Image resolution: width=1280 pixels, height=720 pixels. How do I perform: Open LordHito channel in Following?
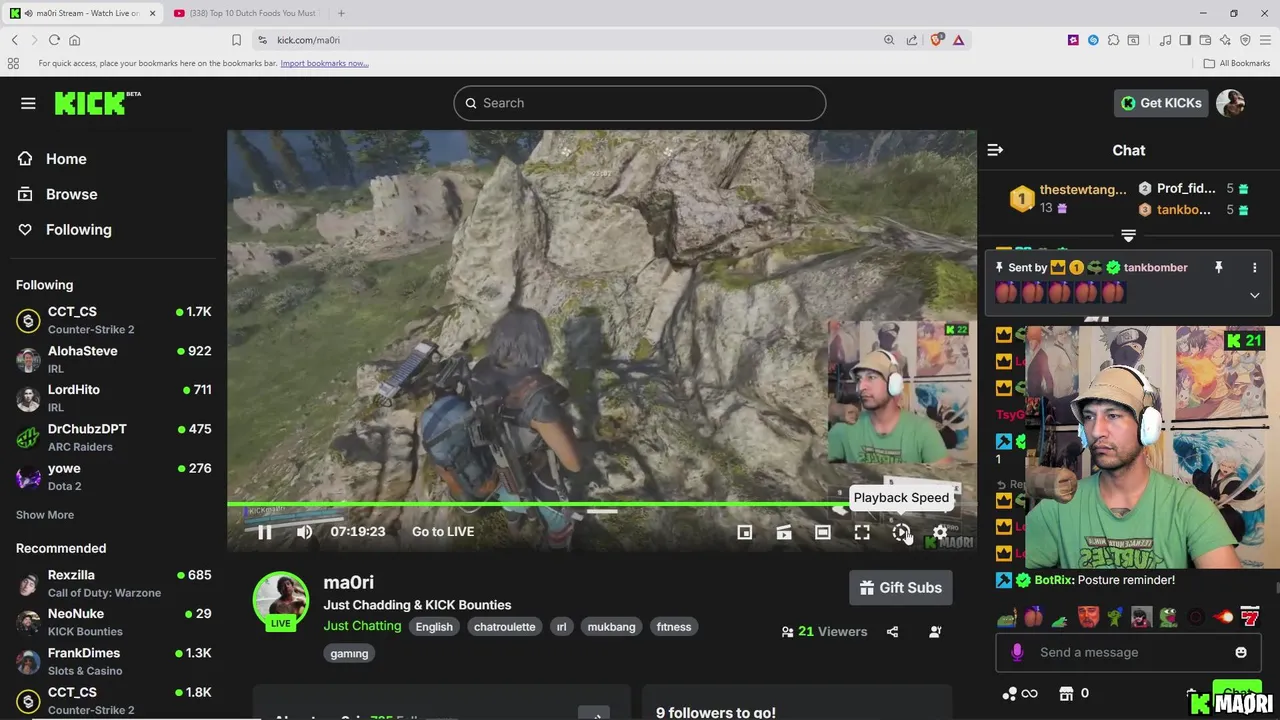pos(113,398)
